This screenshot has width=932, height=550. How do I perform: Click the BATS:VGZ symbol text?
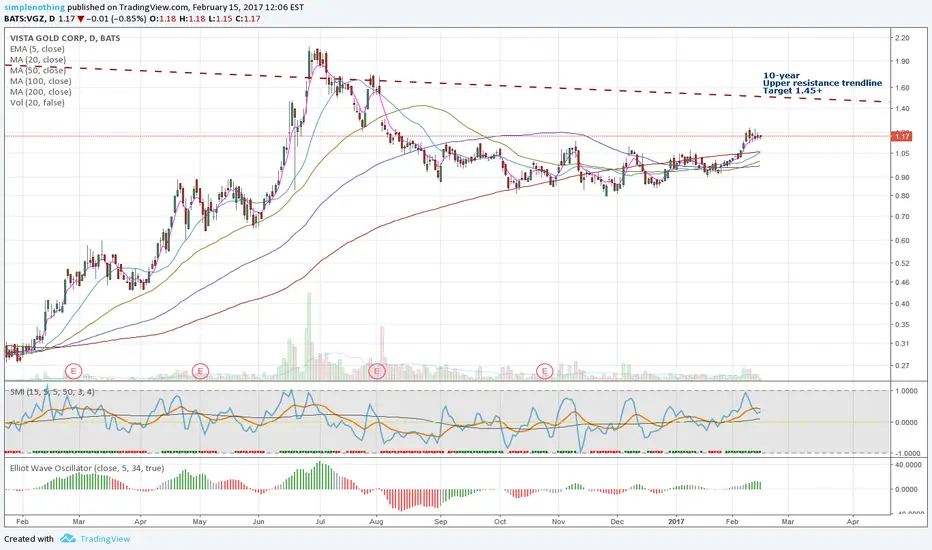tap(25, 18)
